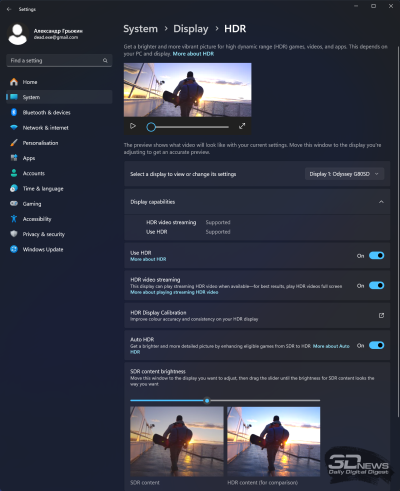Expand preview video to full screen
Viewport: 400px width, 491px height.
pyautogui.click(x=242, y=126)
